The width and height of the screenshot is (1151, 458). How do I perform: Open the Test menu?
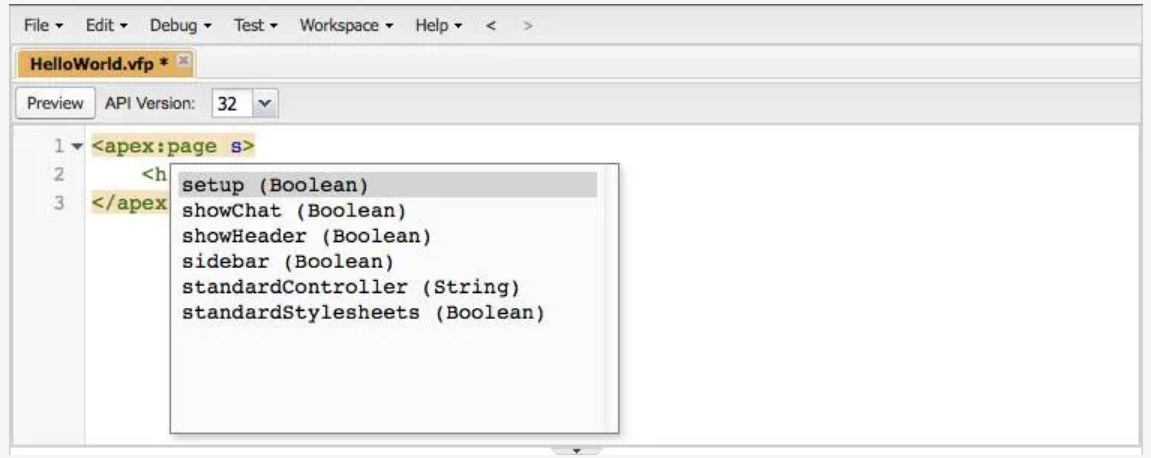[x=255, y=26]
